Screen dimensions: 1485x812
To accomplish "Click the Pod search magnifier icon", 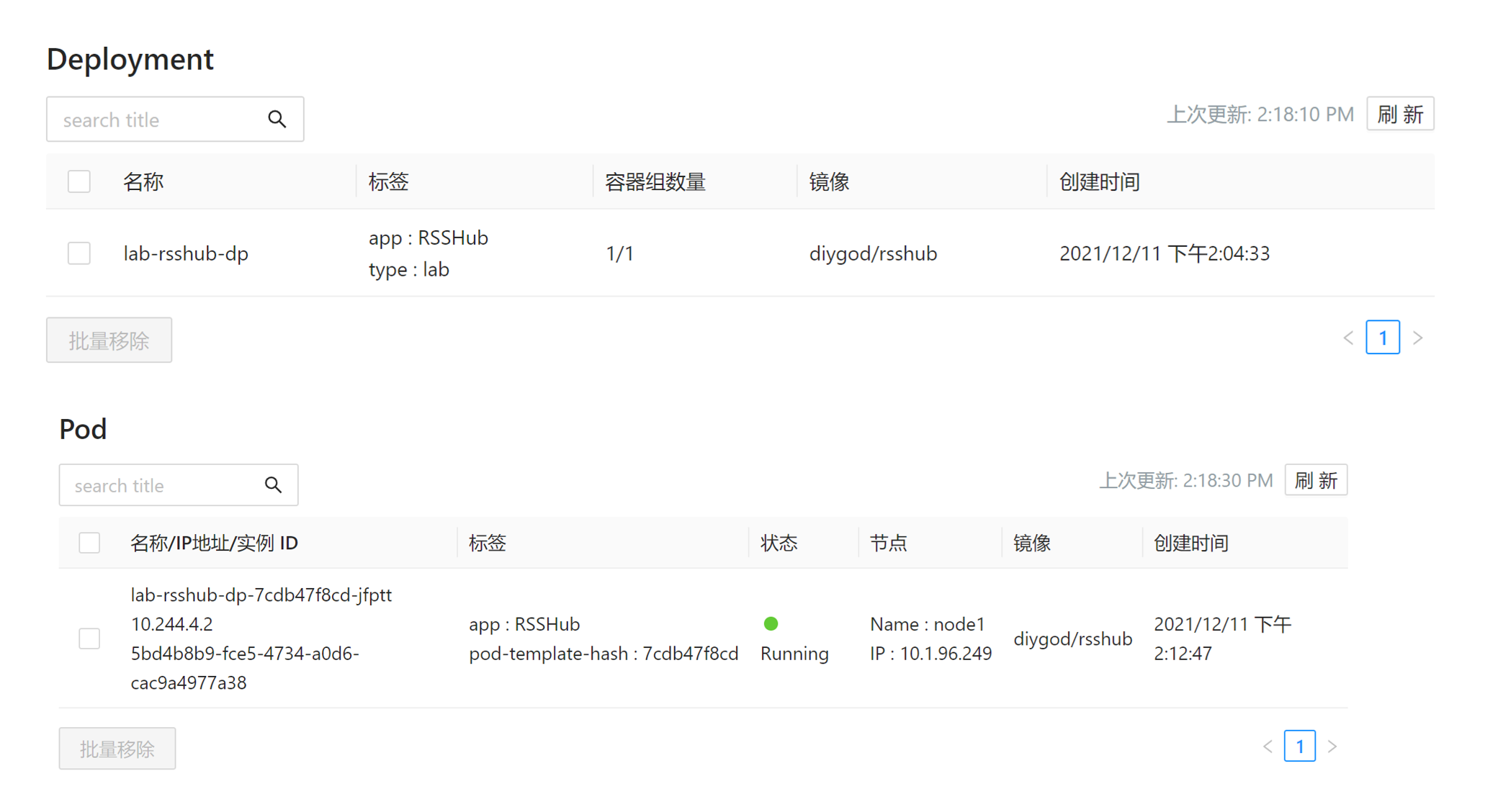I will 273,485.
